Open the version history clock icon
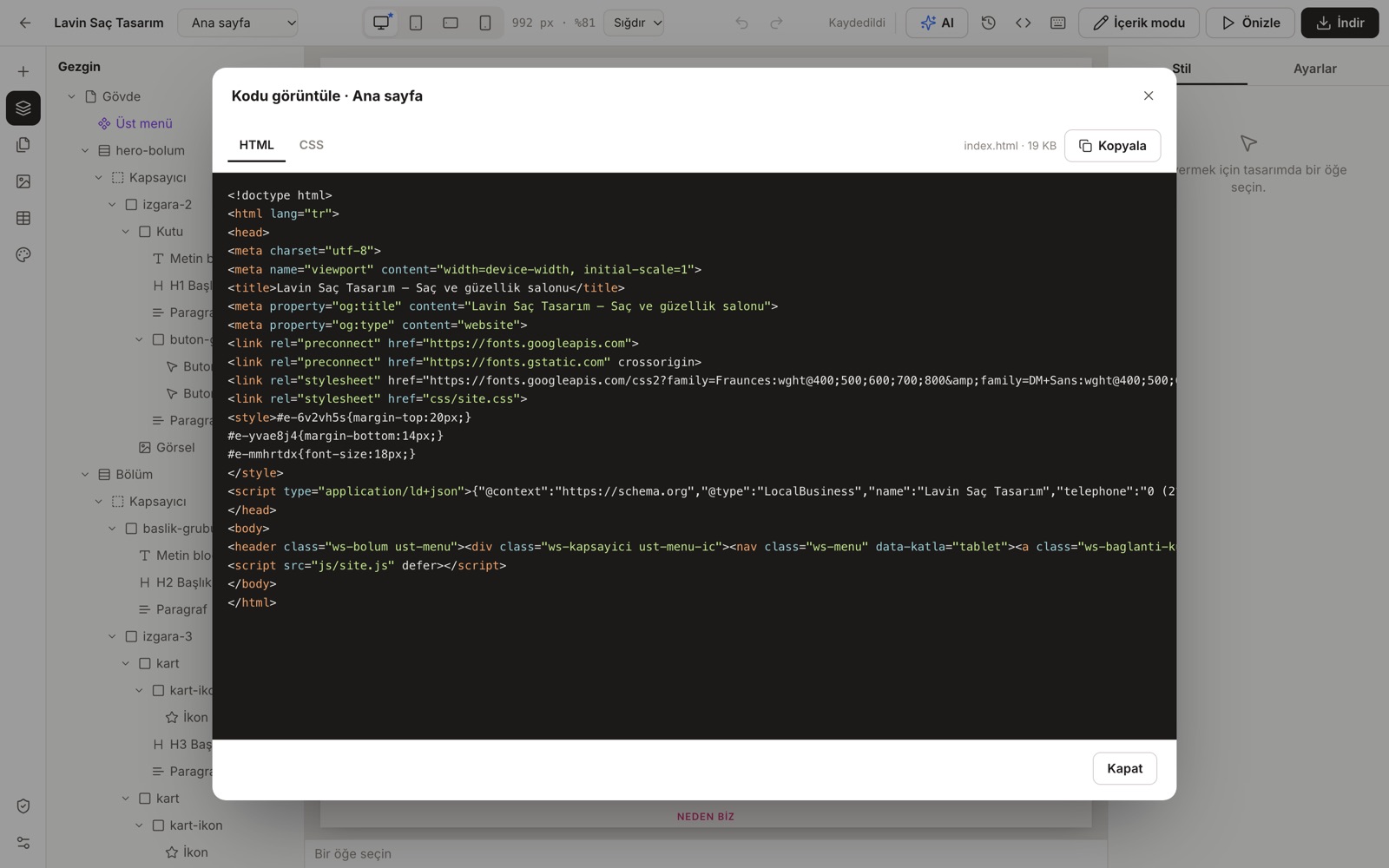 988,23
